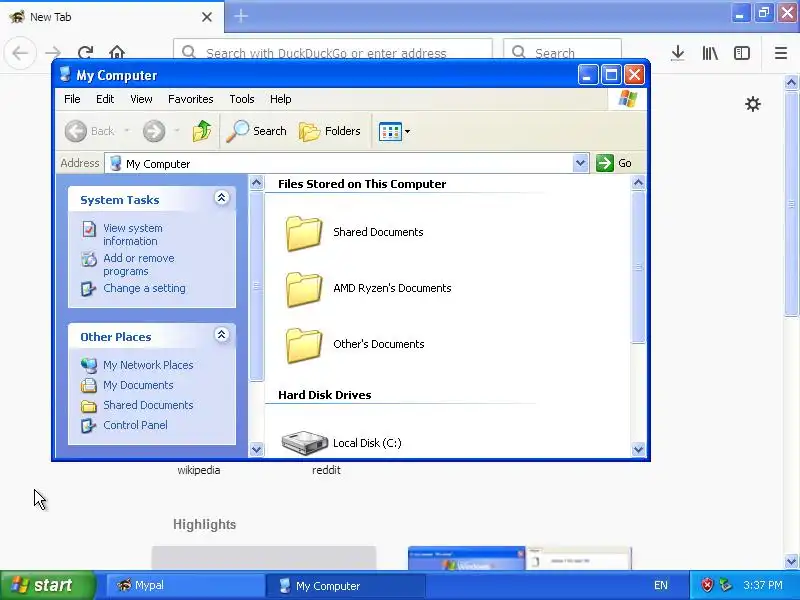Click scroll-up arrow of file list scrollbar
Viewport: 800px width, 600px height.
(x=638, y=182)
